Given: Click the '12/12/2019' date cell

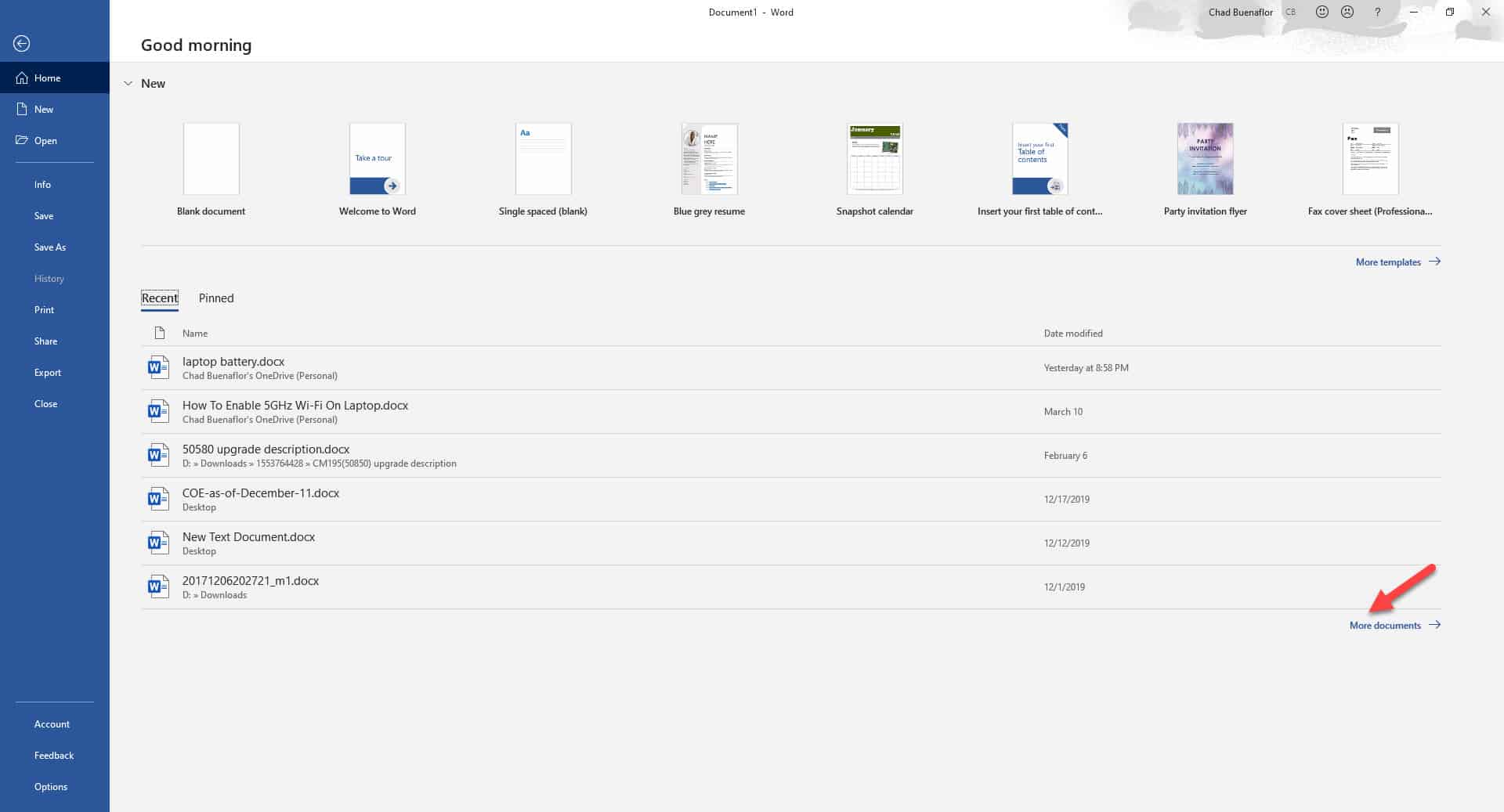Looking at the screenshot, I should 1066,543.
